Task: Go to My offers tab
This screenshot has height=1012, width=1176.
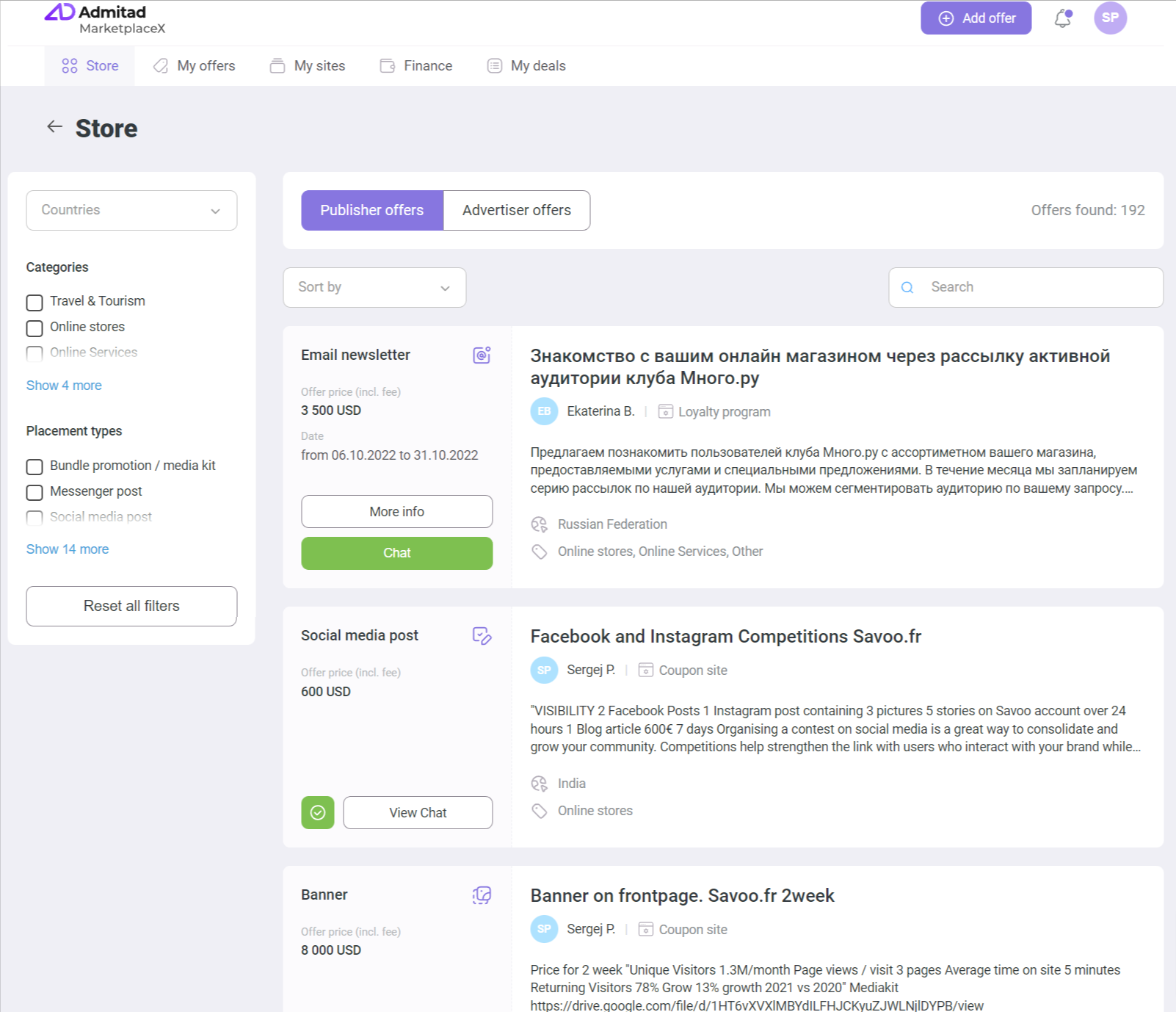Action: [194, 66]
